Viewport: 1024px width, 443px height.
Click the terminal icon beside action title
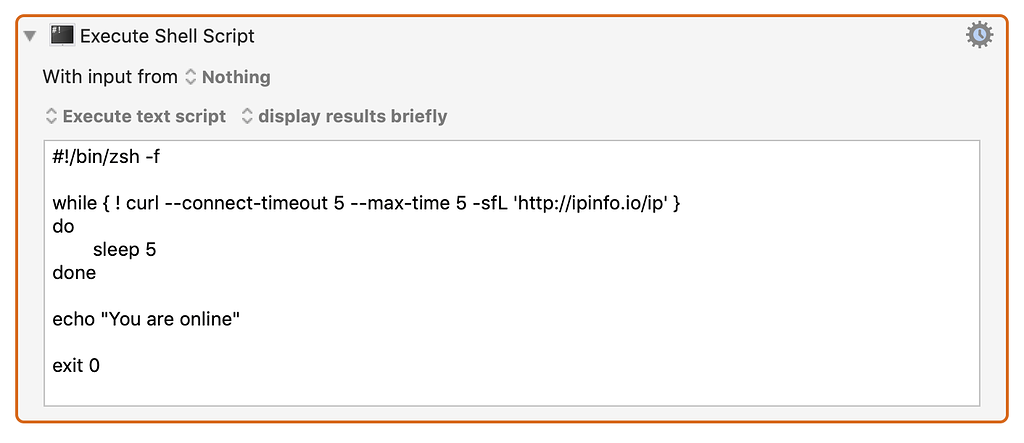(62, 35)
